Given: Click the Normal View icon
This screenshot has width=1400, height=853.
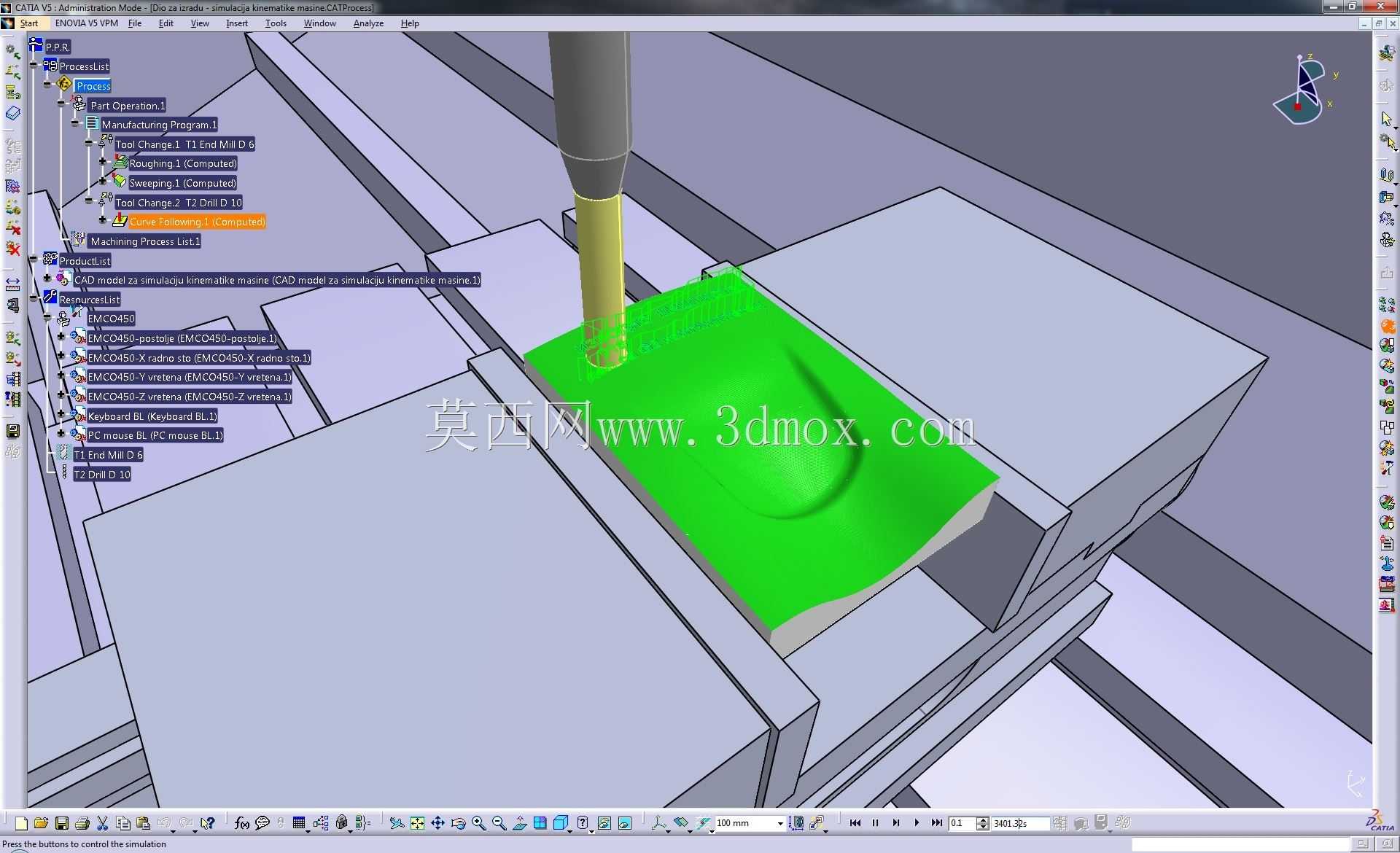Looking at the screenshot, I should tap(519, 823).
